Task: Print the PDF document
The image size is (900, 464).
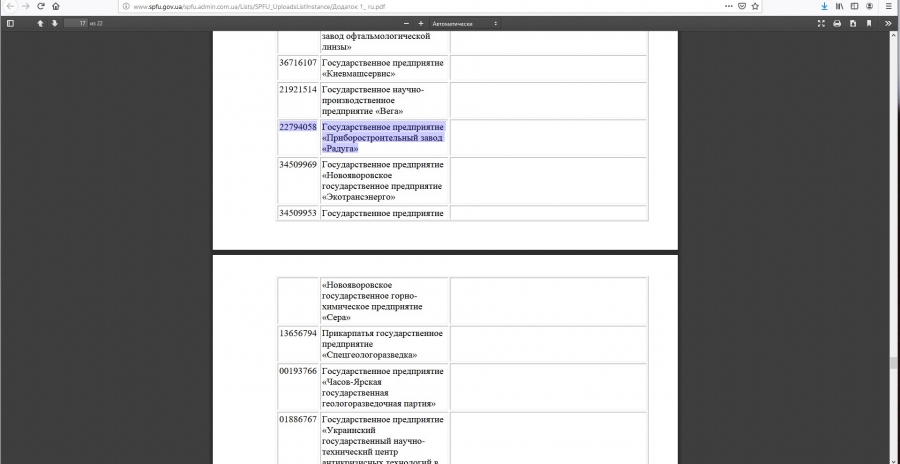Action: [x=837, y=23]
